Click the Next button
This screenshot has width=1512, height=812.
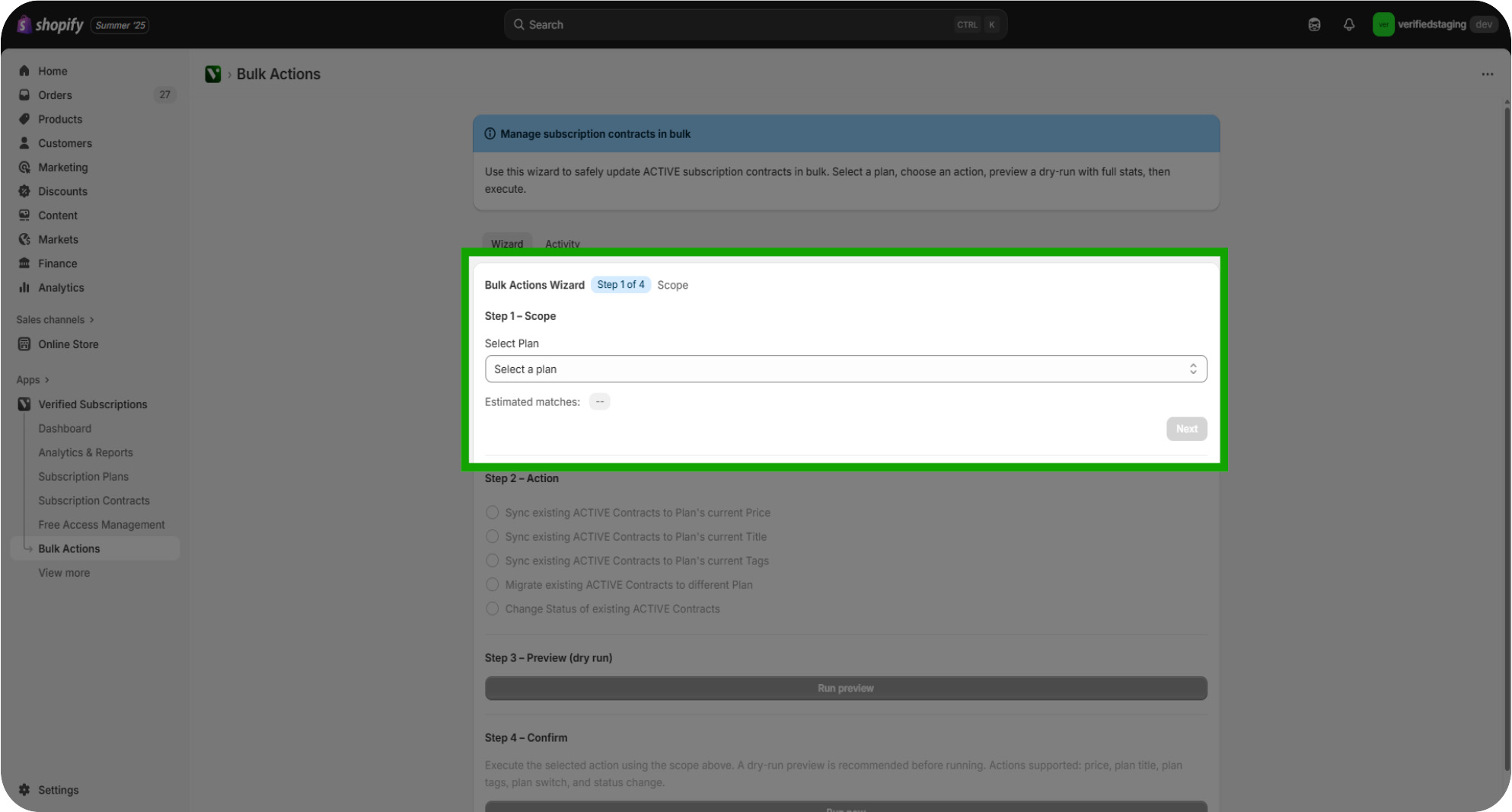tap(1187, 429)
